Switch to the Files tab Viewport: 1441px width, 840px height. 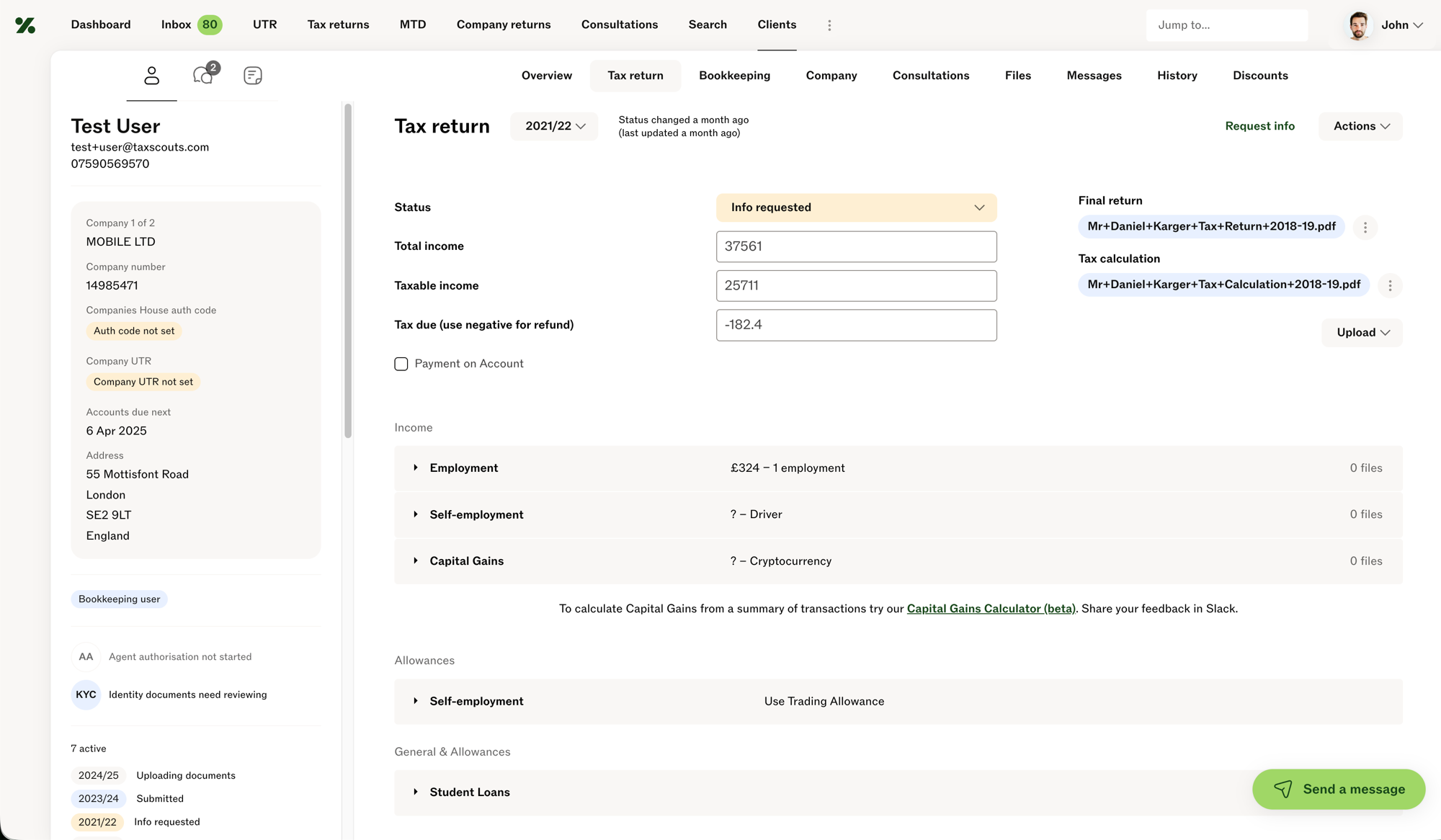tap(1017, 76)
